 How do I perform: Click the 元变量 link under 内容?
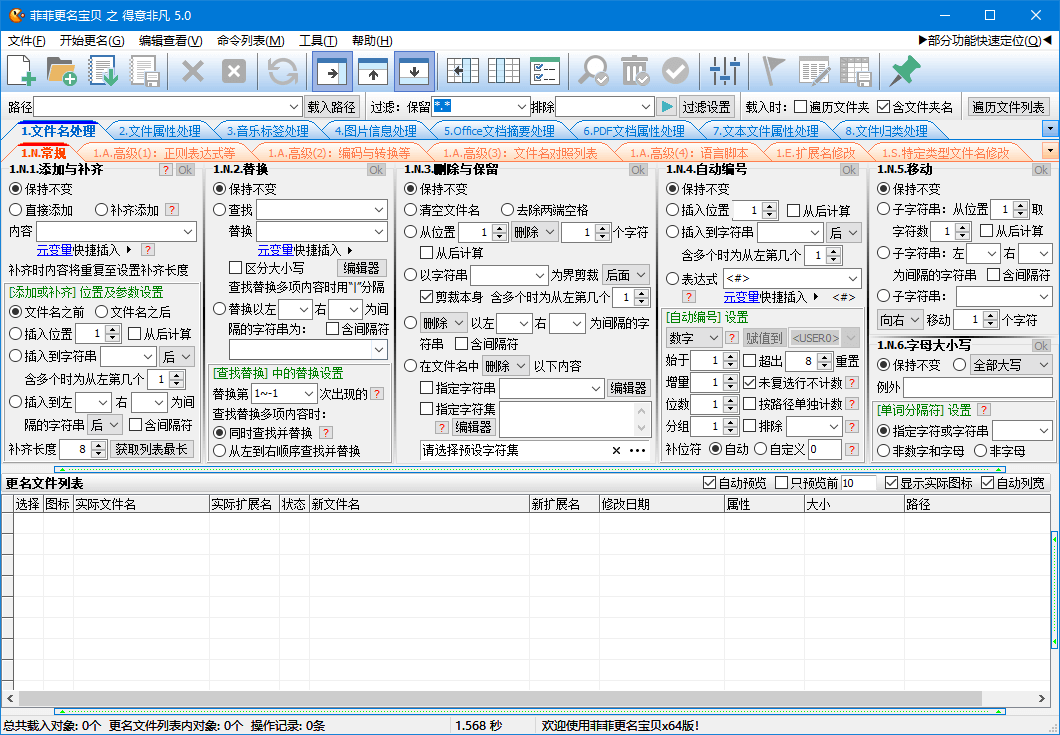(54, 250)
